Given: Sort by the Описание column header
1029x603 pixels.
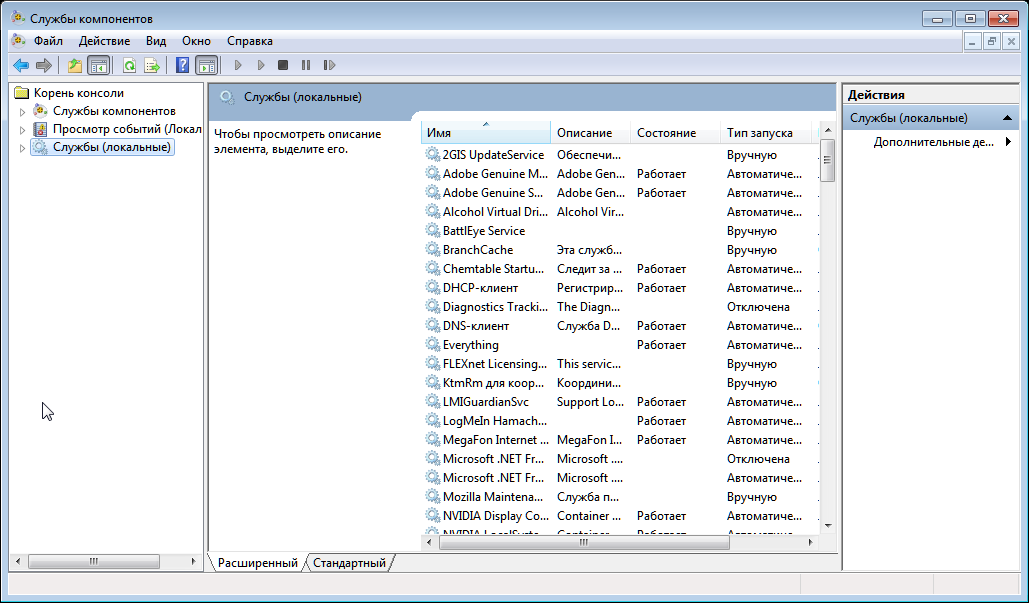Looking at the screenshot, I should (591, 133).
